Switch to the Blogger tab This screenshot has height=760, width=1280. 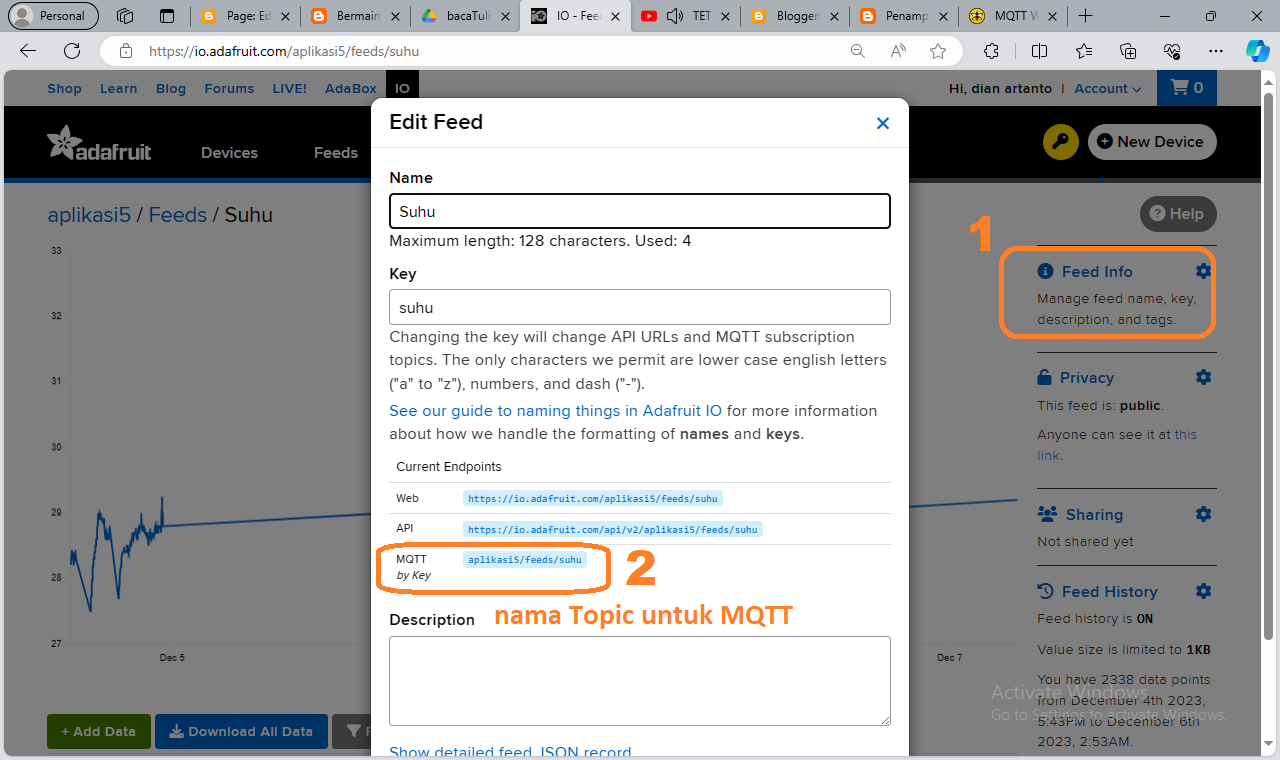coord(795,16)
